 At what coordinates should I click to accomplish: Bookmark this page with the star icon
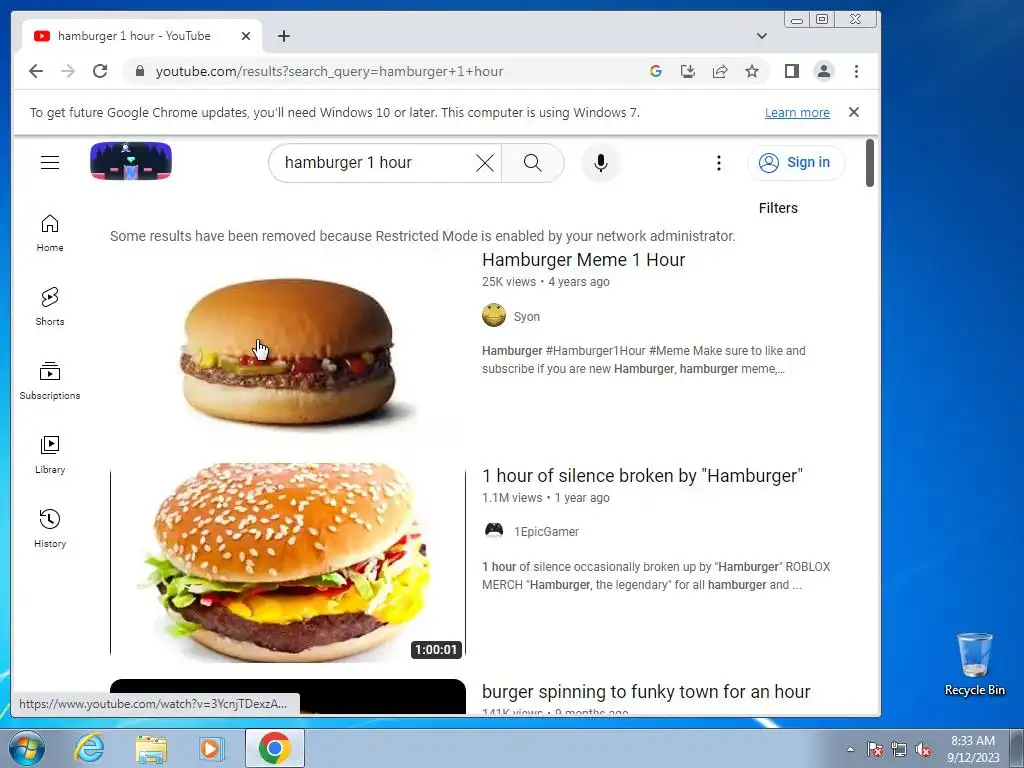[x=752, y=71]
